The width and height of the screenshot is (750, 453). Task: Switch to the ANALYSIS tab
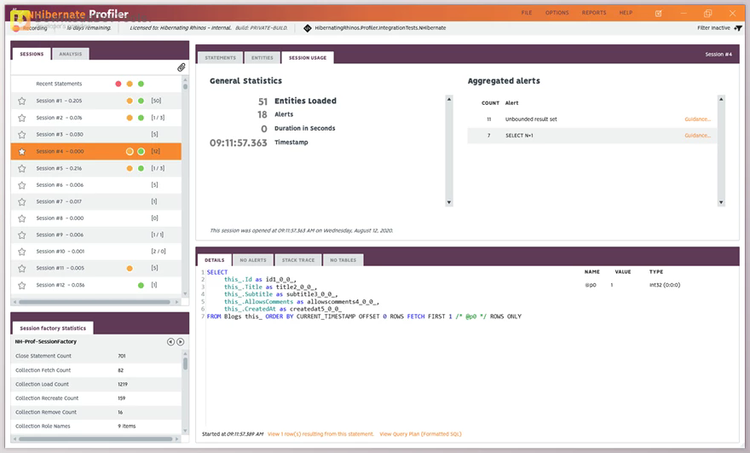pyautogui.click(x=71, y=54)
